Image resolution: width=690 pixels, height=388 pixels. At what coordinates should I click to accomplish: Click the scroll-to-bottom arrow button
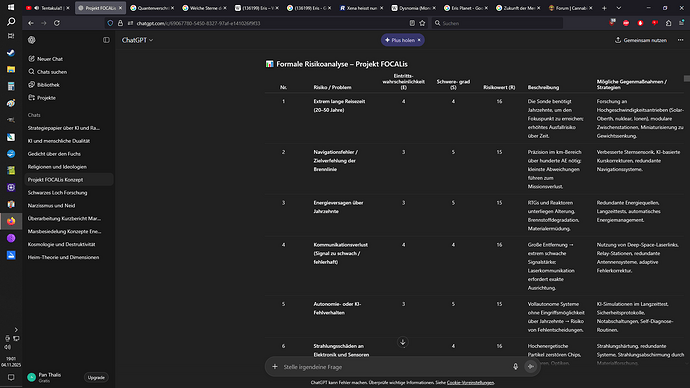pyautogui.click(x=403, y=342)
